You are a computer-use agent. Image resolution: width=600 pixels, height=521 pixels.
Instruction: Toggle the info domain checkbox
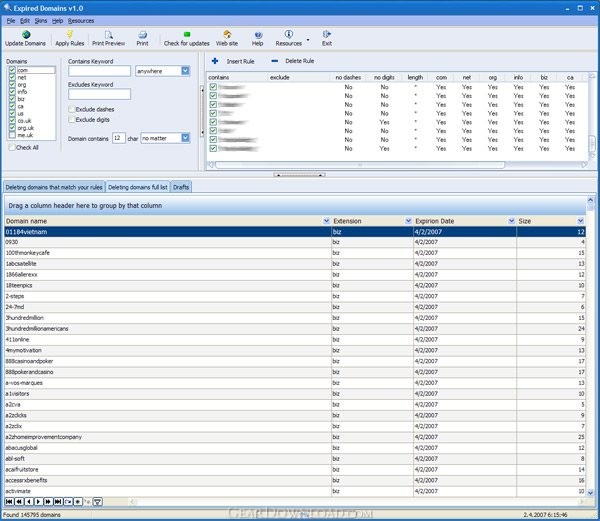pos(12,92)
